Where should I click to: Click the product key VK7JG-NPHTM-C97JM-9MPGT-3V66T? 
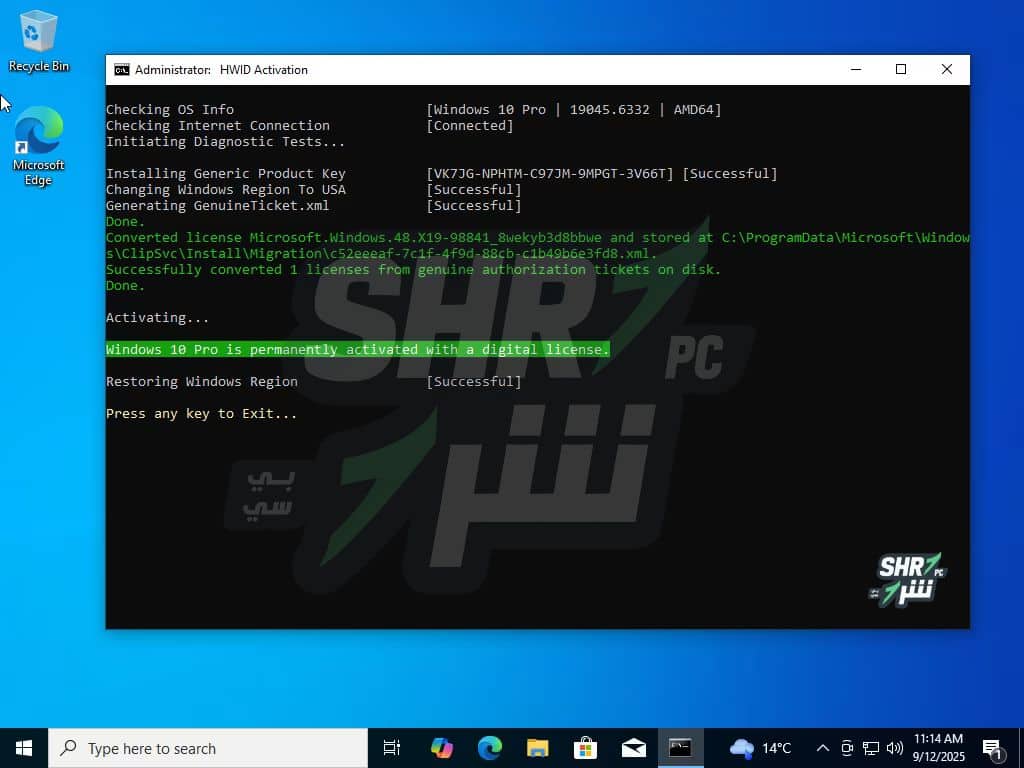(549, 174)
